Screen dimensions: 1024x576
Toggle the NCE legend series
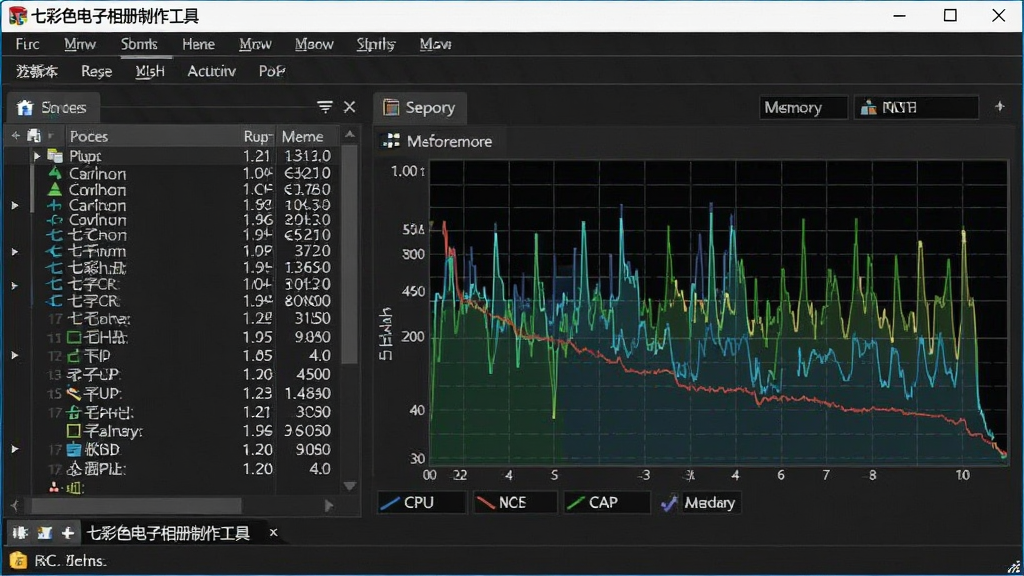click(515, 502)
